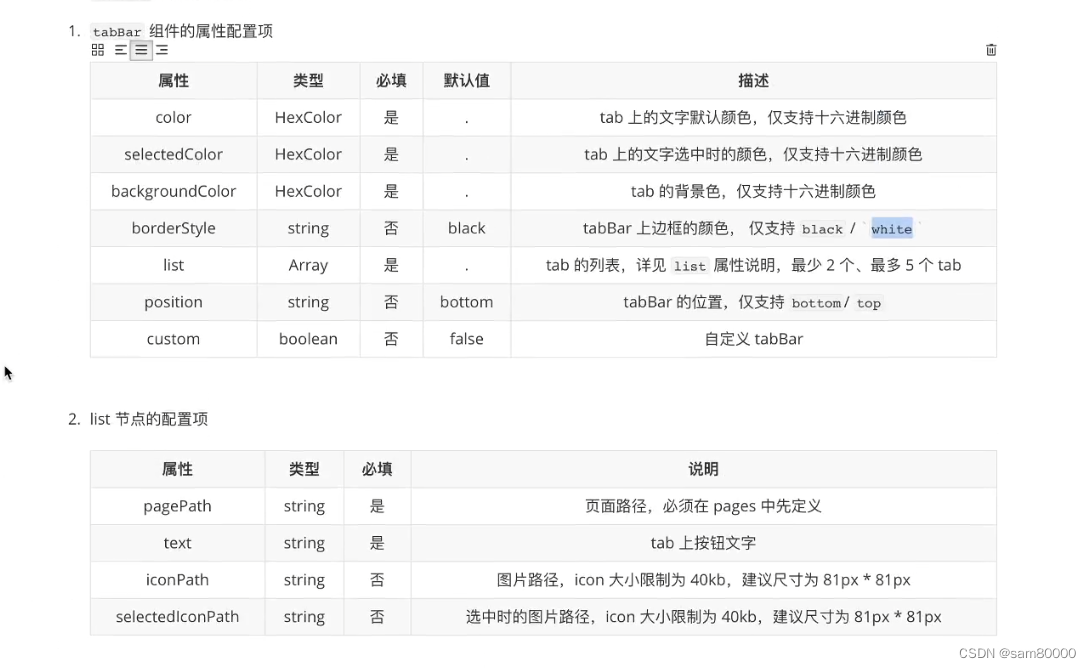Click the 'bottom' code tag in position description
The height and width of the screenshot is (668, 1091).
(x=815, y=303)
